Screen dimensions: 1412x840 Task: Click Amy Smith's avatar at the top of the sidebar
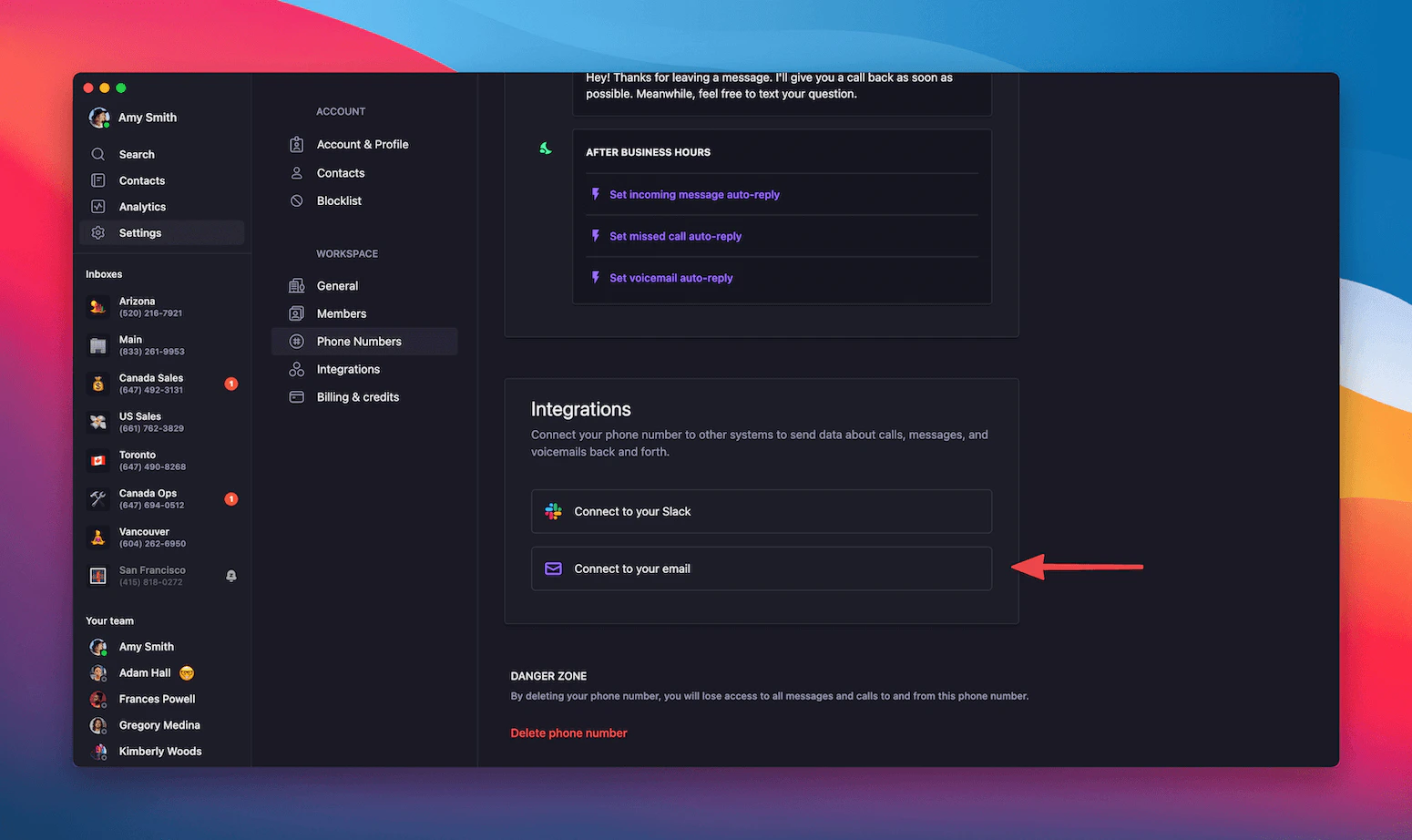(98, 117)
